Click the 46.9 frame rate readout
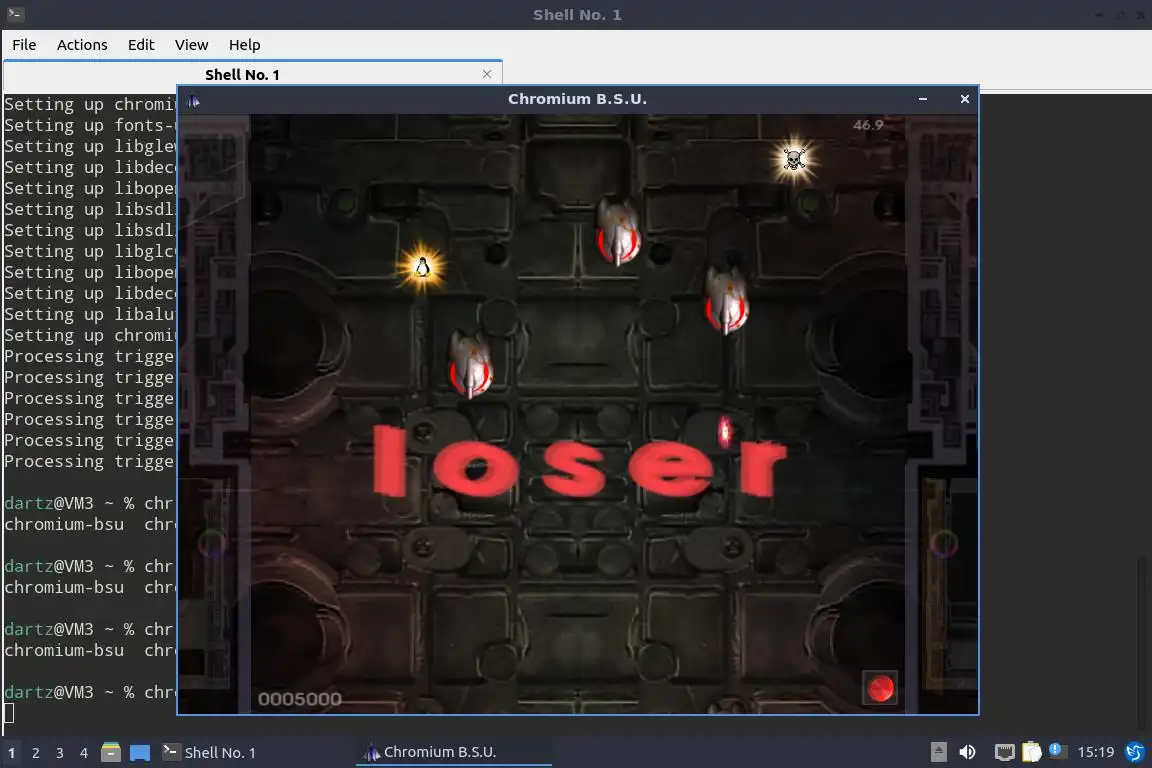 (x=868, y=125)
